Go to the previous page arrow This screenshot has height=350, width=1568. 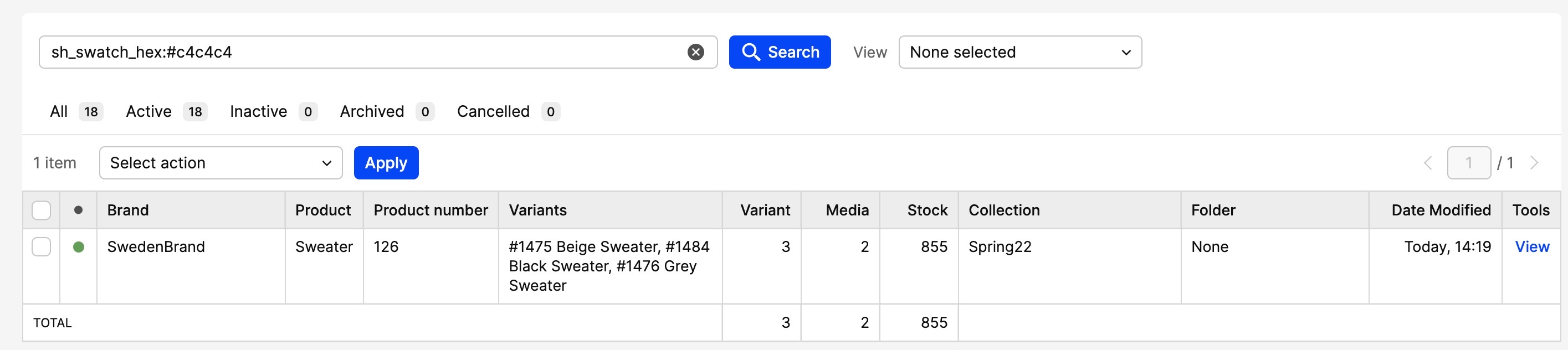point(1428,163)
